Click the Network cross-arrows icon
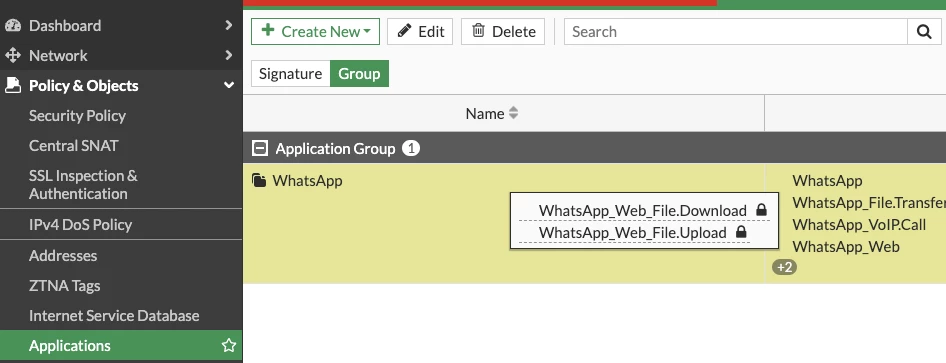The height and width of the screenshot is (363, 946). pyautogui.click(x=13, y=55)
